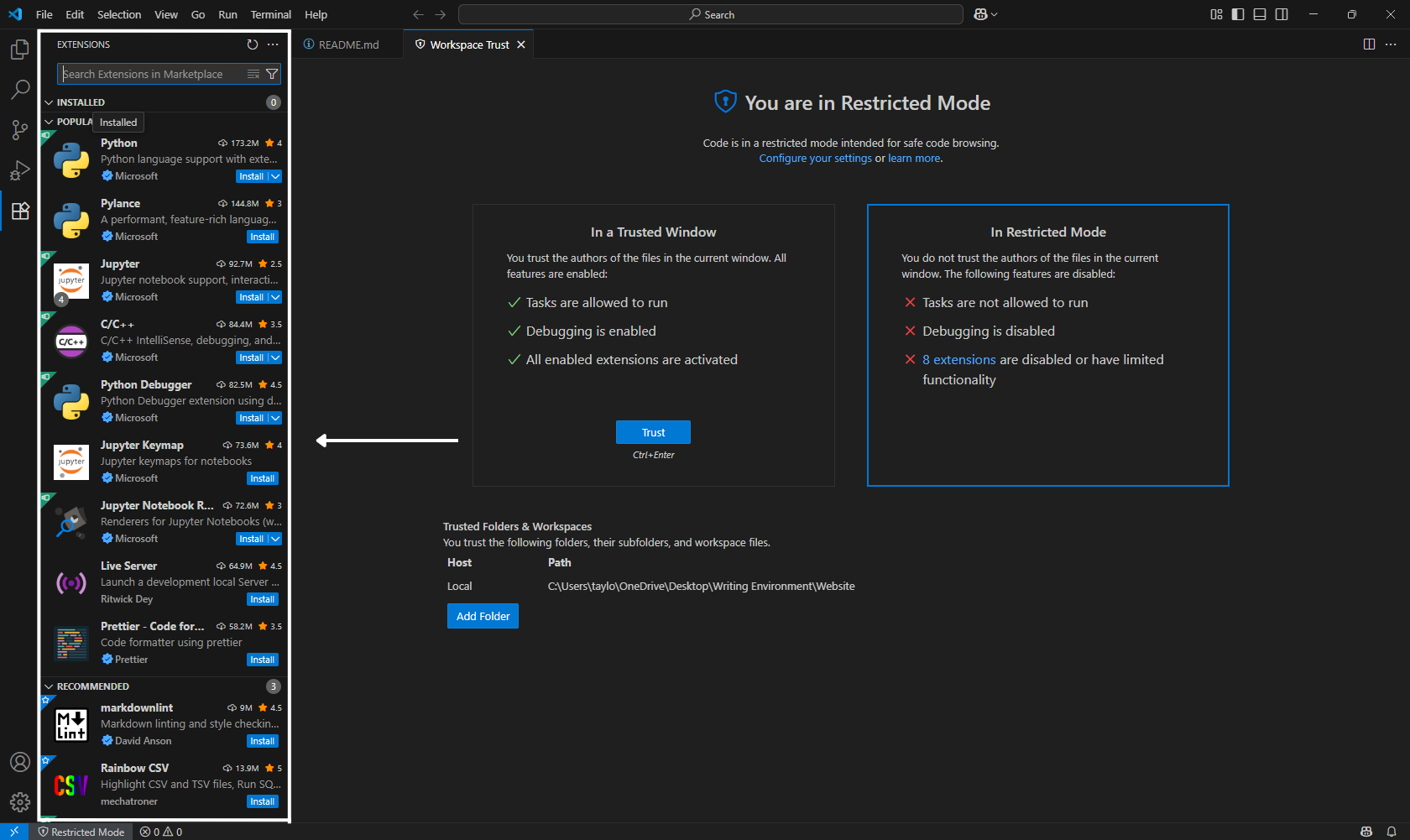The height and width of the screenshot is (840, 1410).
Task: Open the Accounts menu icon
Action: (x=20, y=762)
